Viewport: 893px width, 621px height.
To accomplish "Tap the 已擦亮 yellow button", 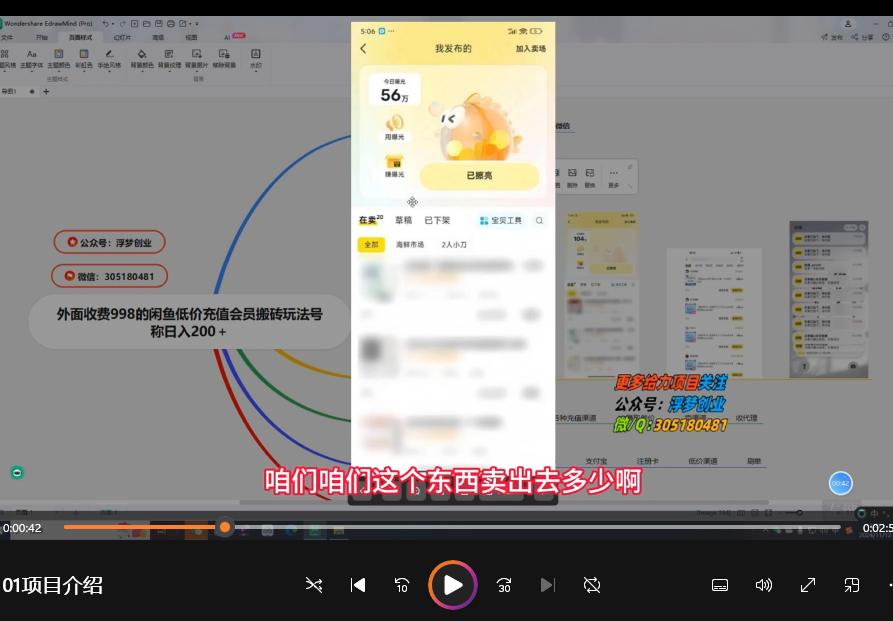I will (480, 175).
